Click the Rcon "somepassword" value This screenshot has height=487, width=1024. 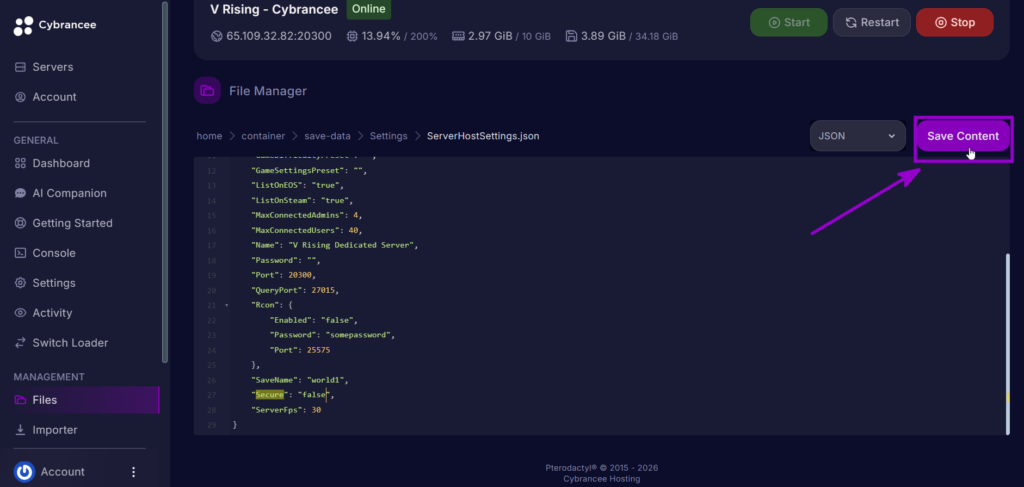click(357, 335)
